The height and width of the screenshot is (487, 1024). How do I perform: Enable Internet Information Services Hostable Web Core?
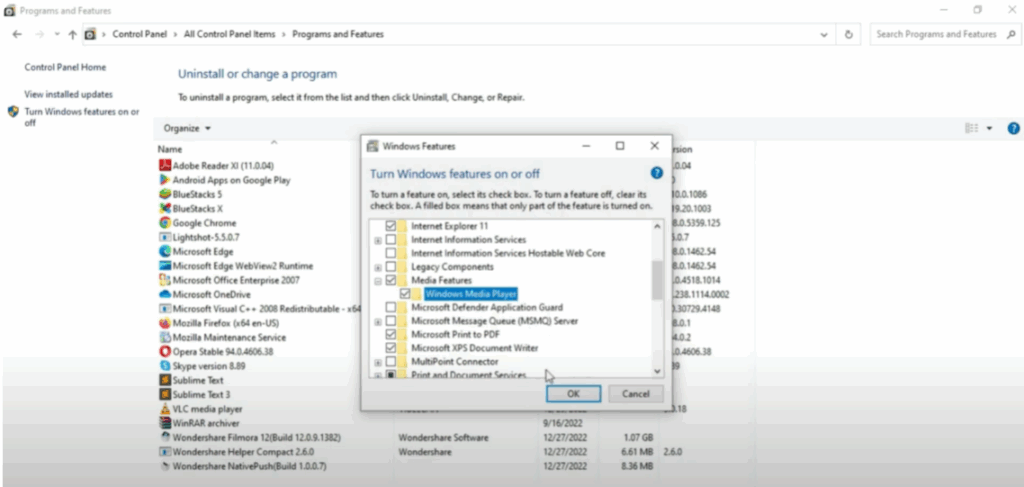pos(391,253)
